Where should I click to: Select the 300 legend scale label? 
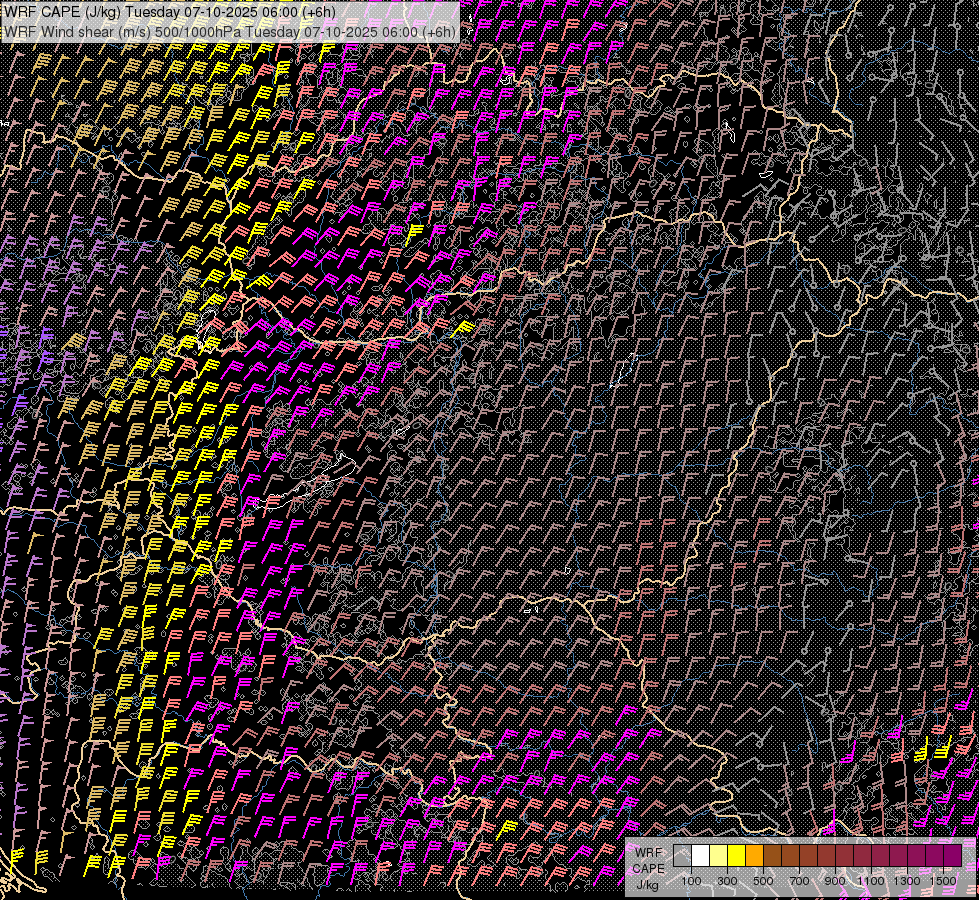(727, 880)
